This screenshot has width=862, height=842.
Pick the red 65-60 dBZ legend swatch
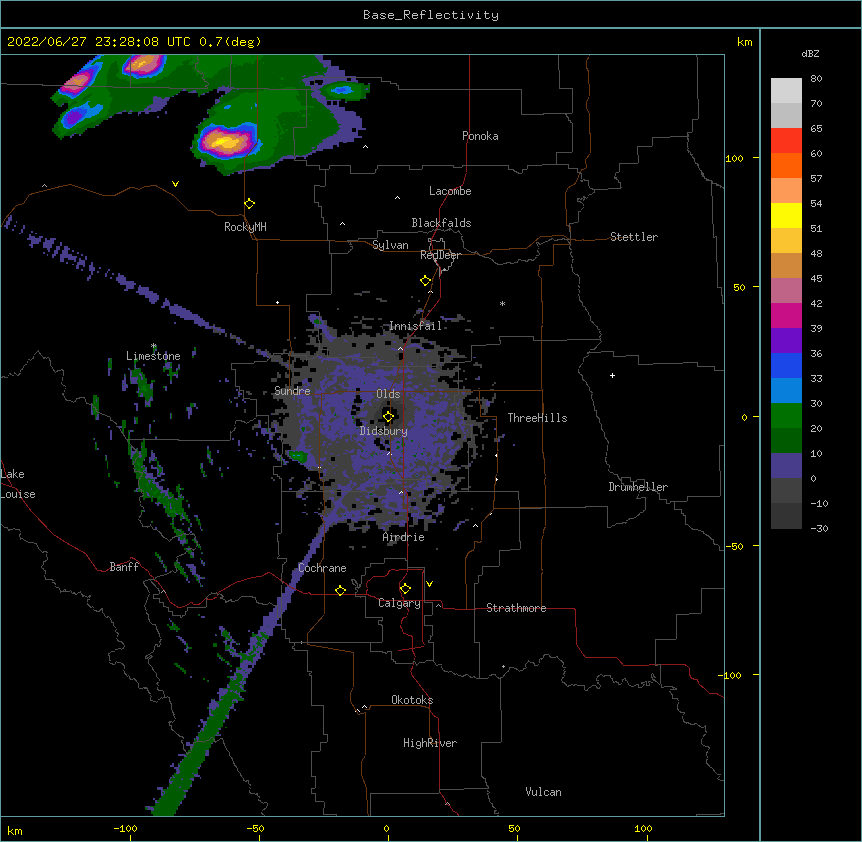[786, 141]
